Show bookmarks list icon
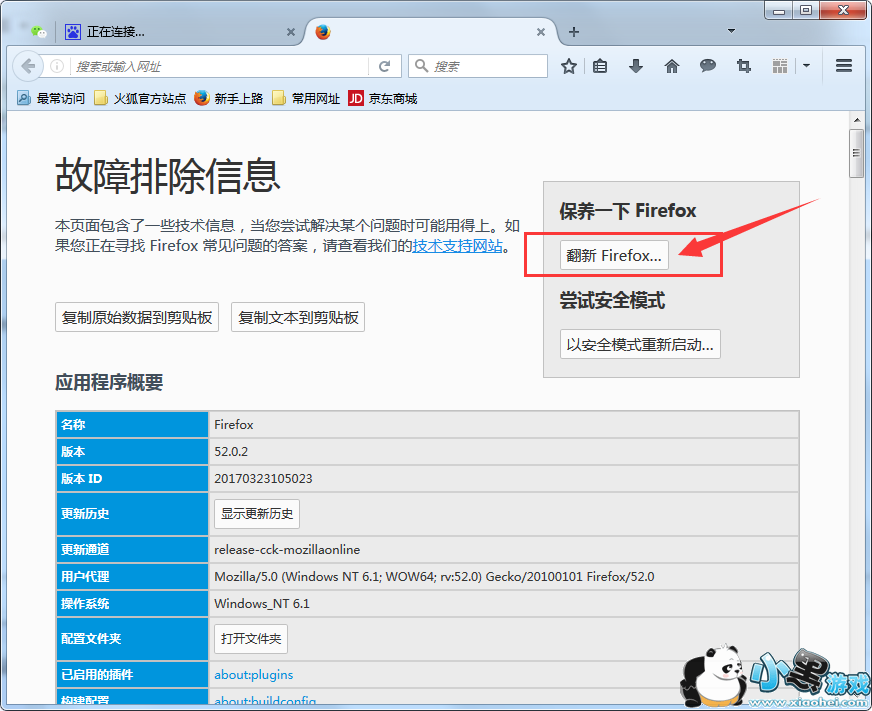 click(600, 66)
